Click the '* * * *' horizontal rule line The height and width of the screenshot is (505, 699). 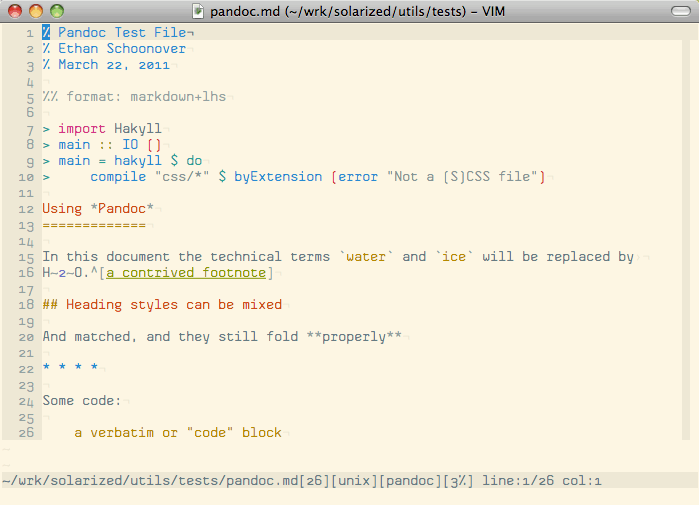coord(70,369)
